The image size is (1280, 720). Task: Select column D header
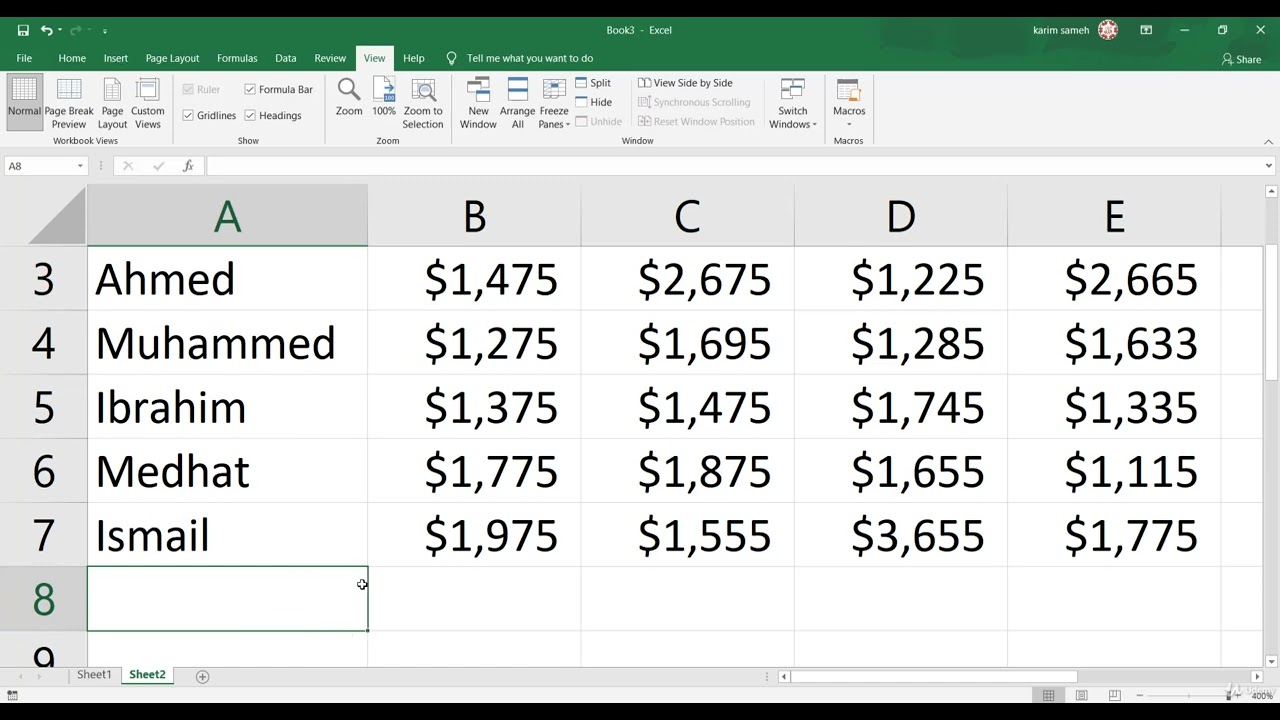click(901, 215)
